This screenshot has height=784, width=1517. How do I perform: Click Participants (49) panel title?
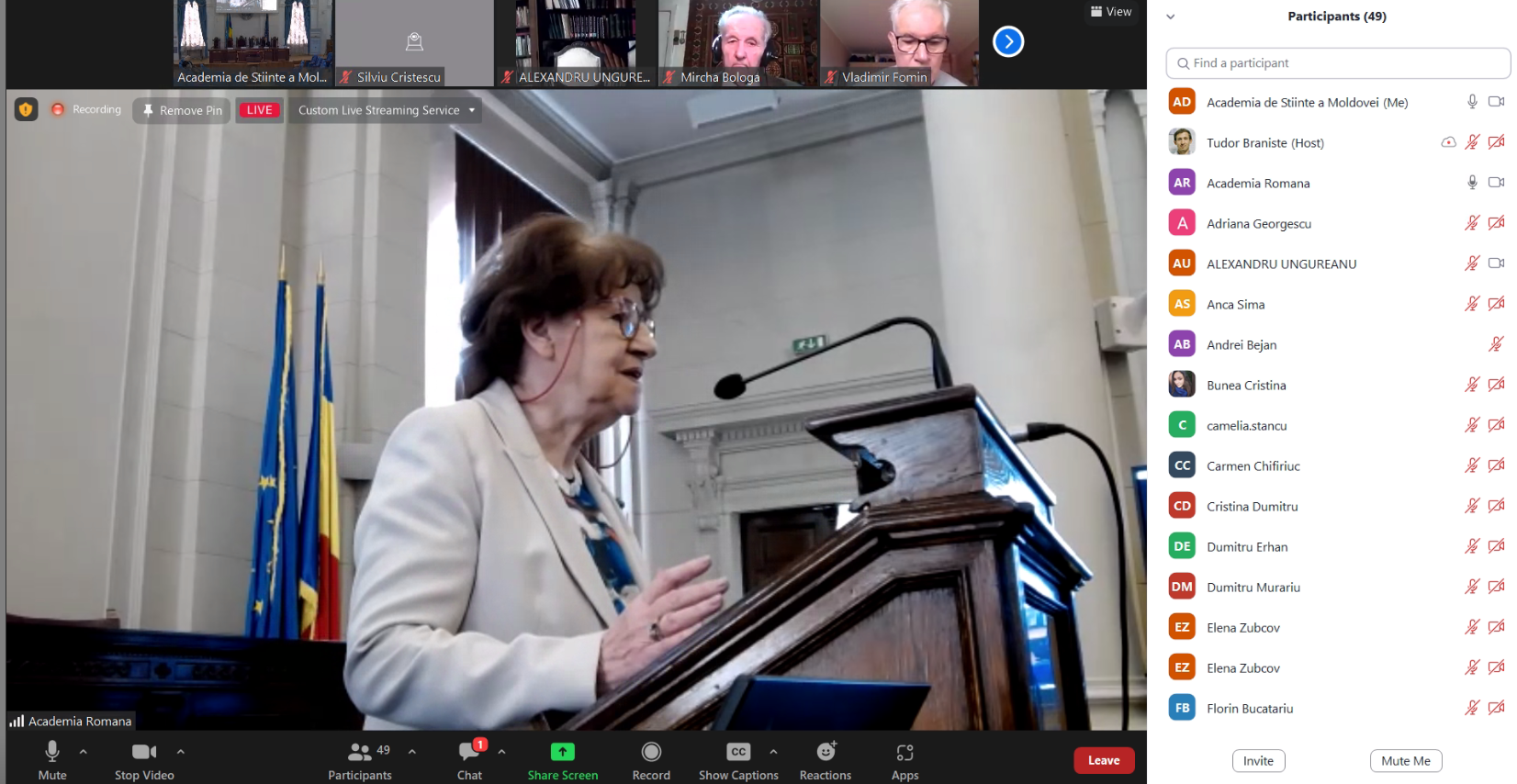pos(1337,17)
